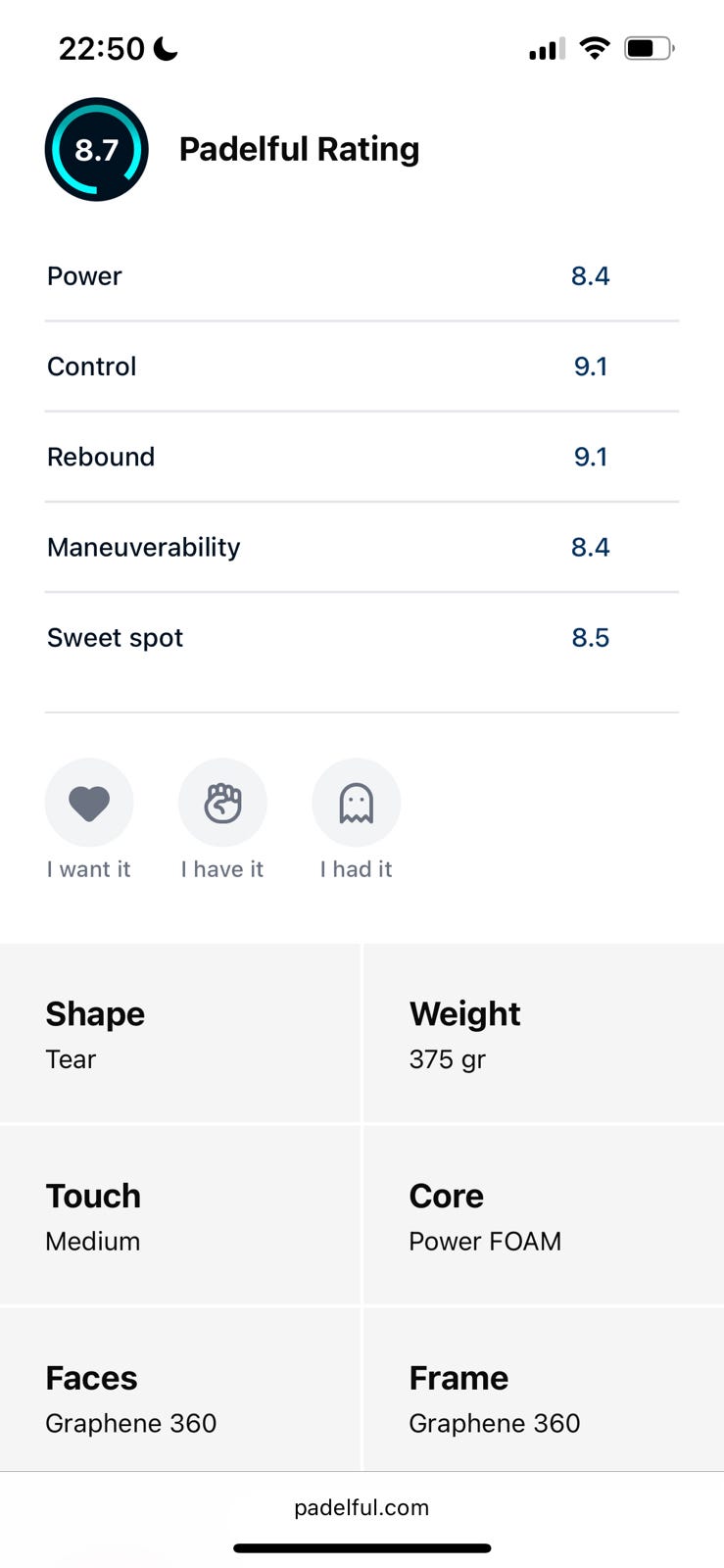Tap the battery status icon
The width and height of the screenshot is (724, 1568).
(649, 48)
